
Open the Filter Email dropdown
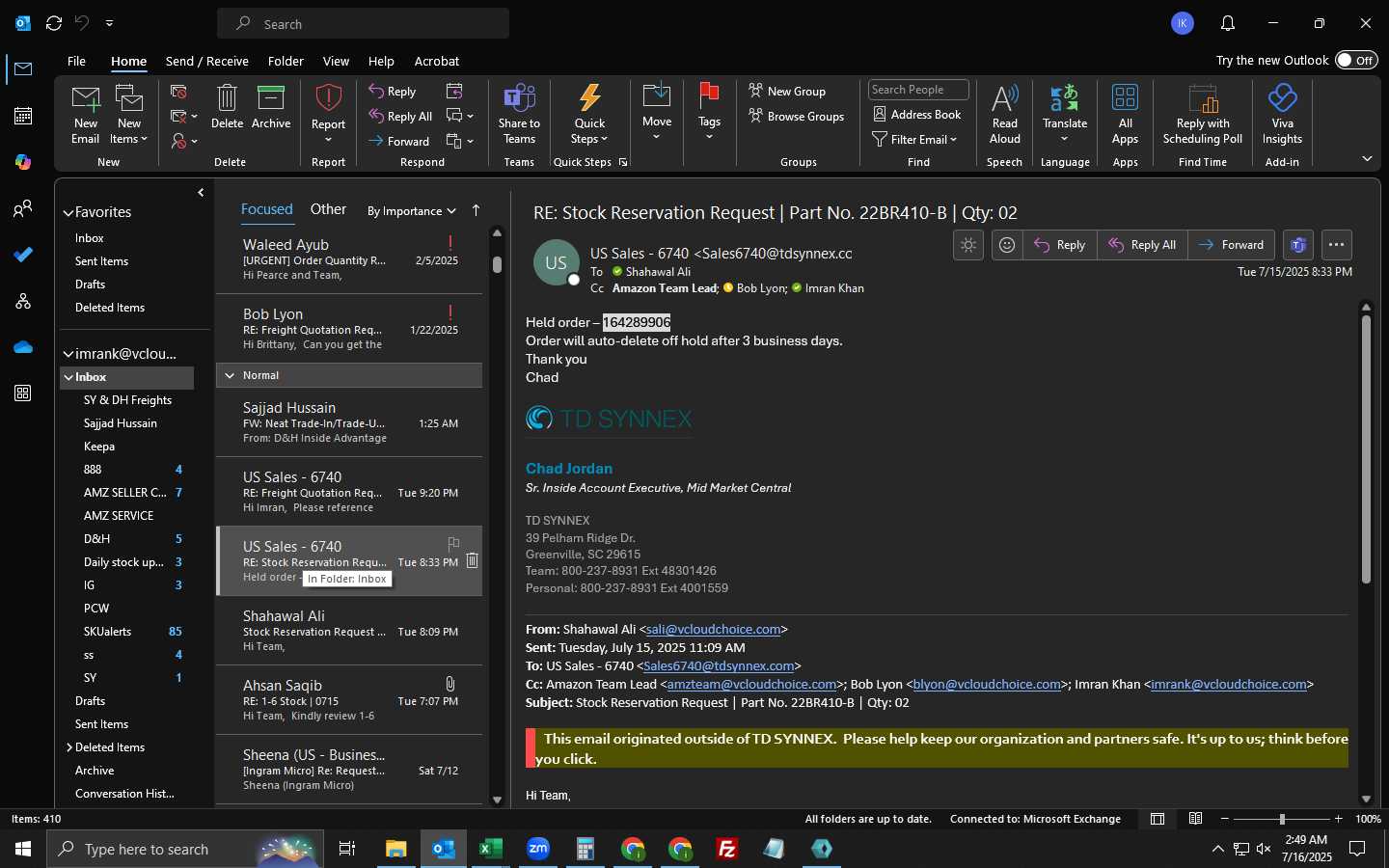(x=914, y=139)
